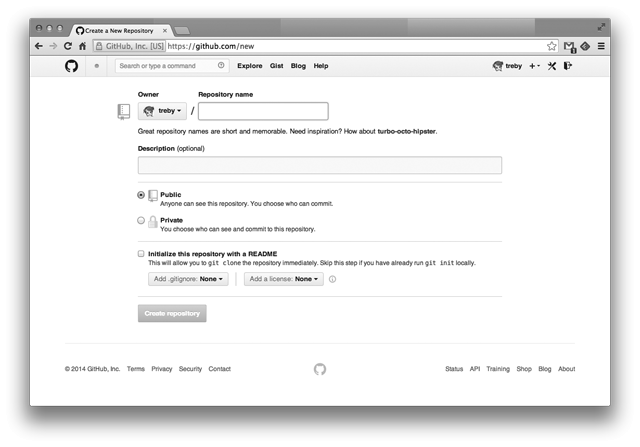The height and width of the screenshot is (447, 640).
Task: Expand the Add .gitignore dropdown
Action: coord(188,279)
